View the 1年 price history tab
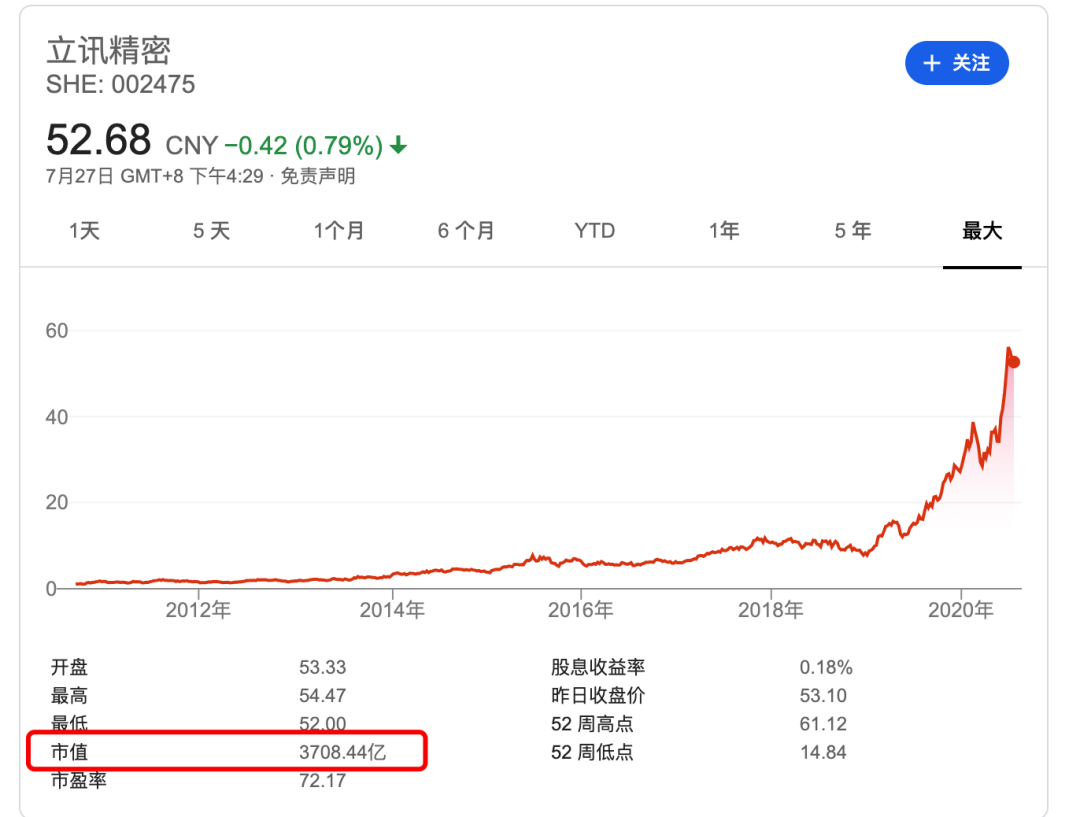 pos(724,231)
